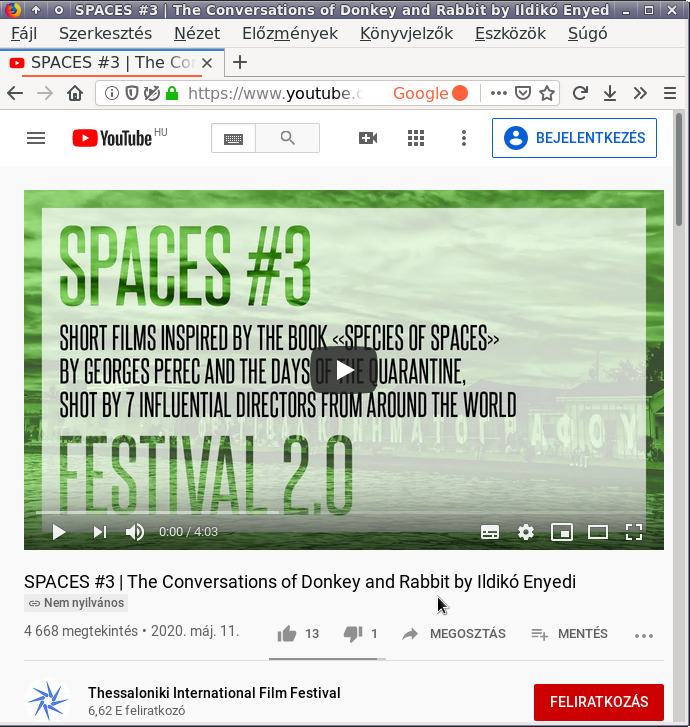
Task: Enter fullscreen mode
Action: pos(633,532)
